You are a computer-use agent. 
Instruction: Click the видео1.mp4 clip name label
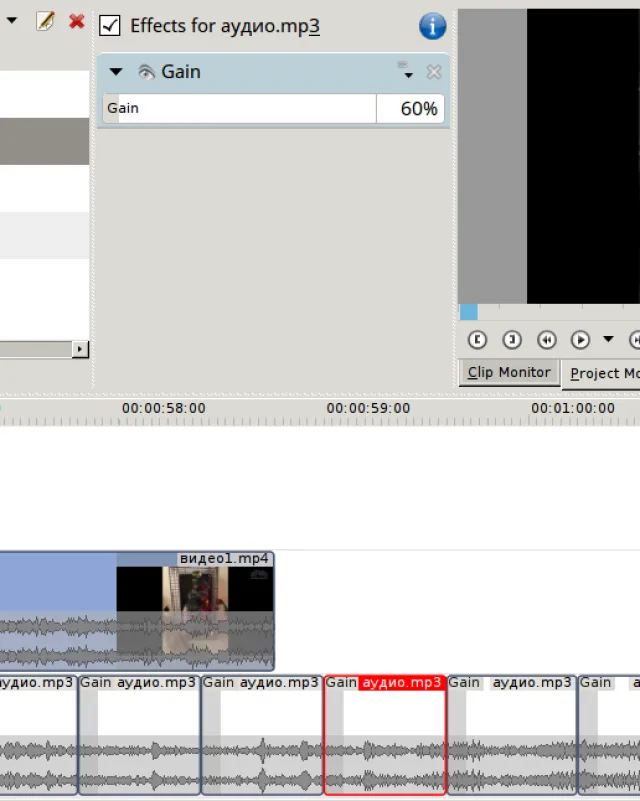[224, 559]
